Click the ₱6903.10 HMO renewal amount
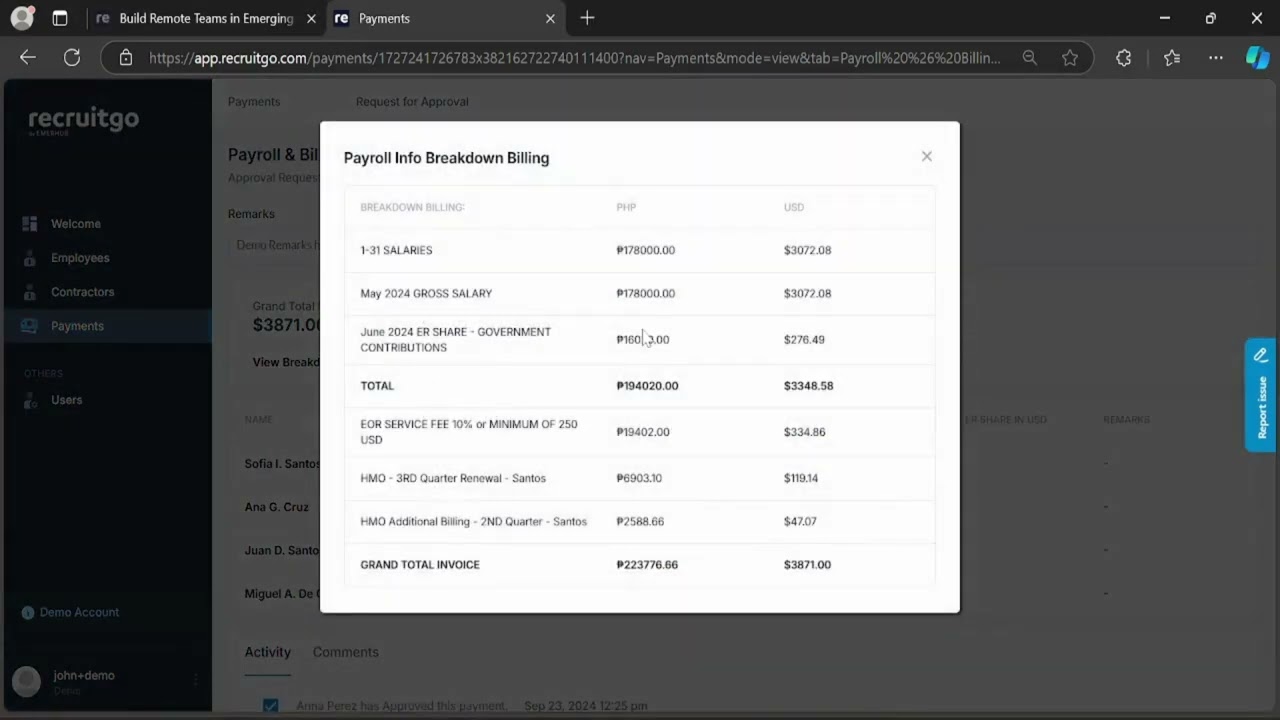The image size is (1280, 720). pyautogui.click(x=639, y=478)
